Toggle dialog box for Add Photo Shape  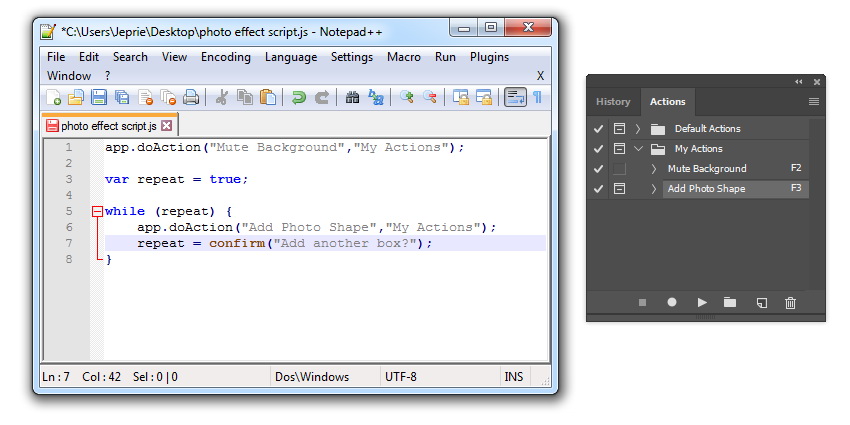pyautogui.click(x=619, y=189)
